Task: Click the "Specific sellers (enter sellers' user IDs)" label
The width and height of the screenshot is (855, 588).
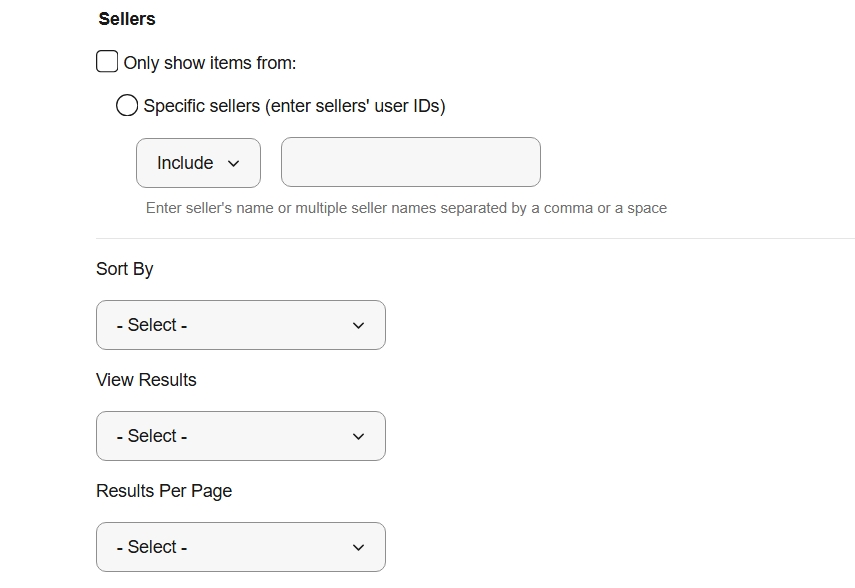Action: pyautogui.click(x=294, y=106)
